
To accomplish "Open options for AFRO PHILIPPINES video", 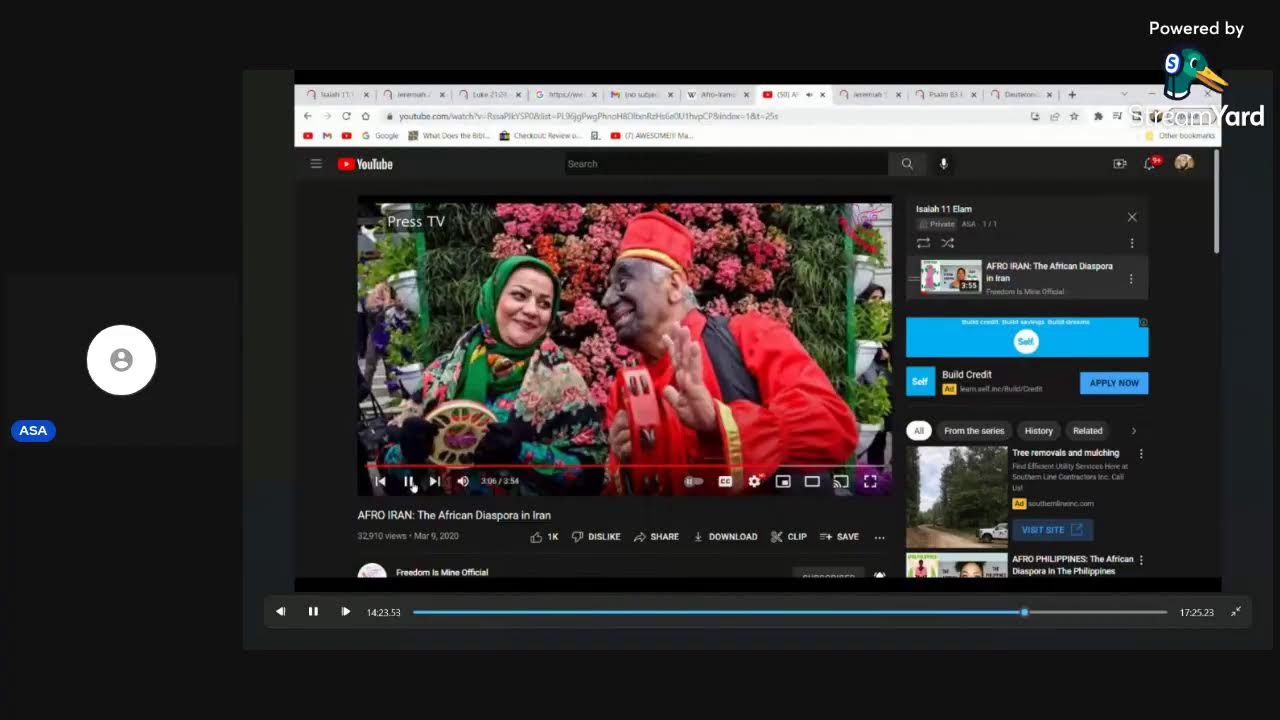I will point(1141,560).
